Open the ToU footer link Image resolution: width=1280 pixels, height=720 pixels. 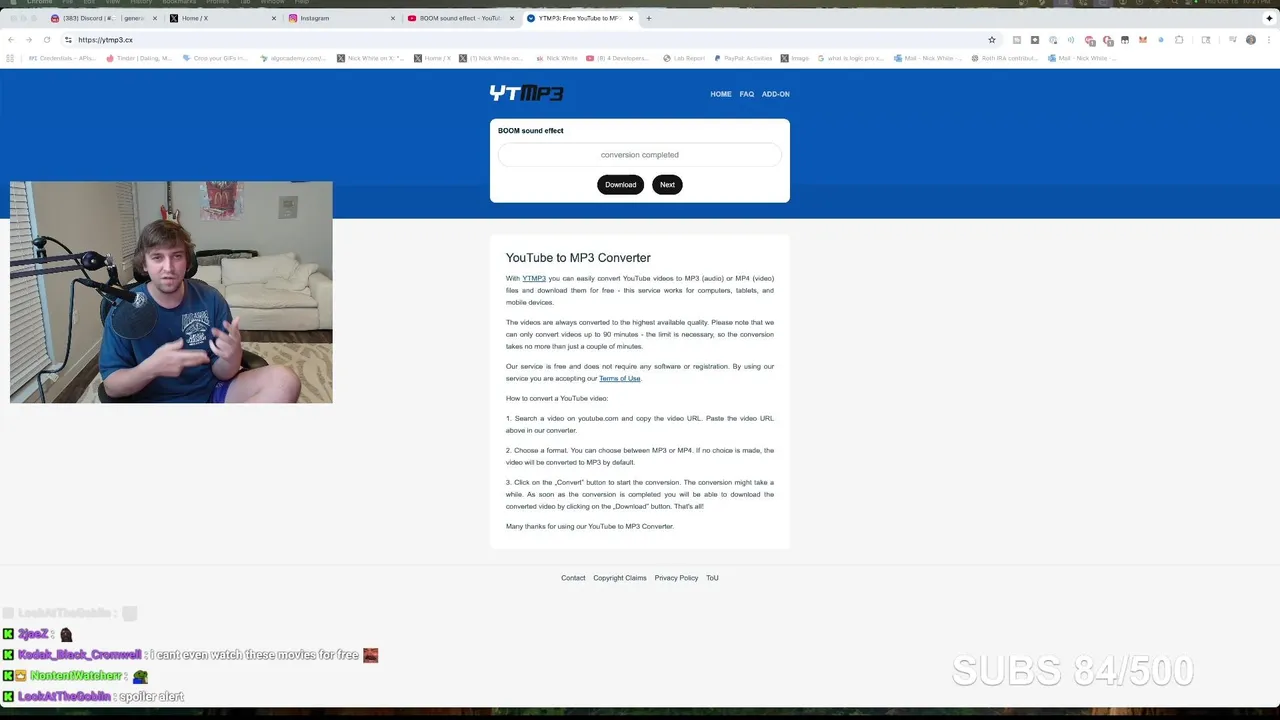tap(712, 578)
